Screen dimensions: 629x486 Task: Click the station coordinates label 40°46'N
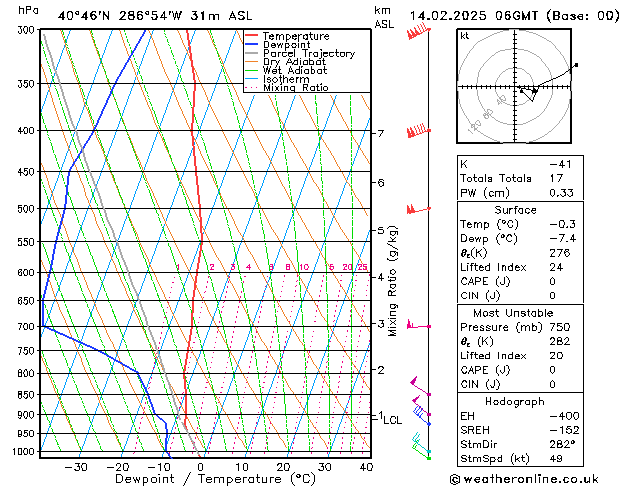(85, 16)
